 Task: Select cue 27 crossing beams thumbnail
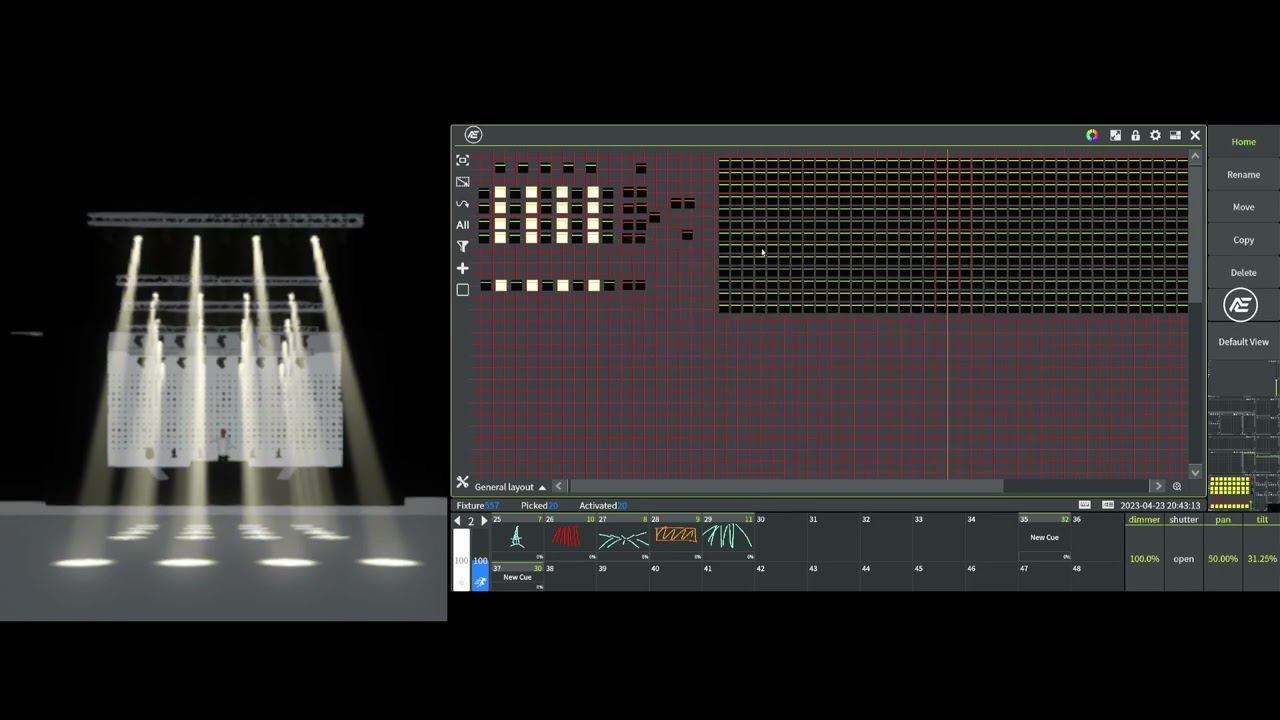click(623, 538)
